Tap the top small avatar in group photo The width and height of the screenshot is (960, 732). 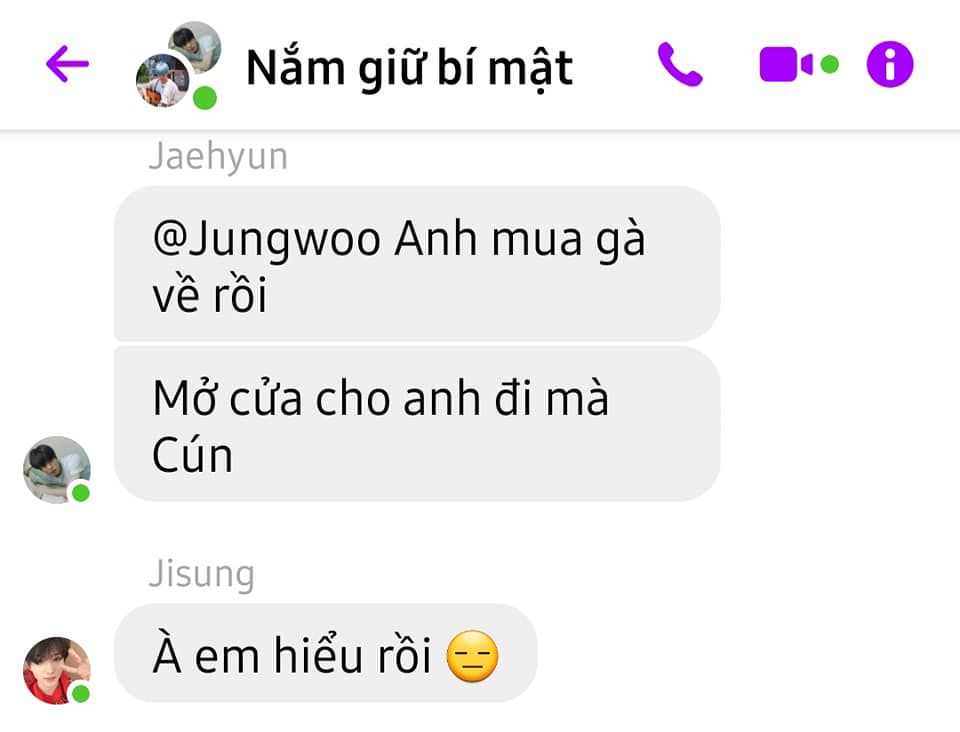coord(195,47)
